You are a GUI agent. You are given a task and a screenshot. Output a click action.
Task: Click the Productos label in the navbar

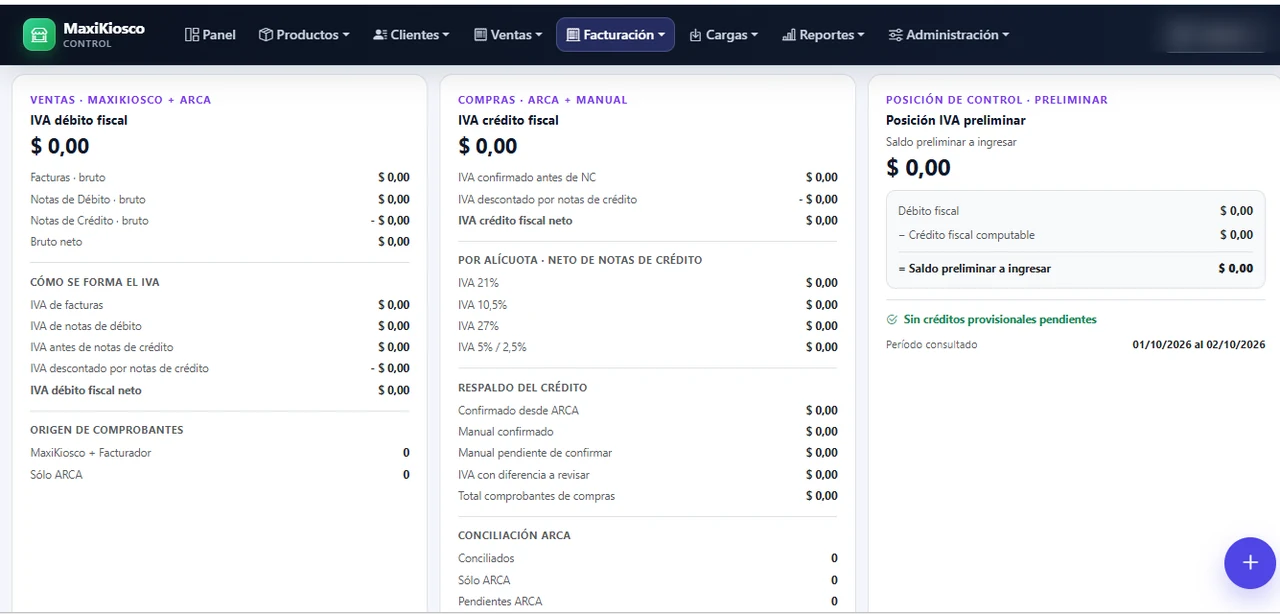pos(308,35)
